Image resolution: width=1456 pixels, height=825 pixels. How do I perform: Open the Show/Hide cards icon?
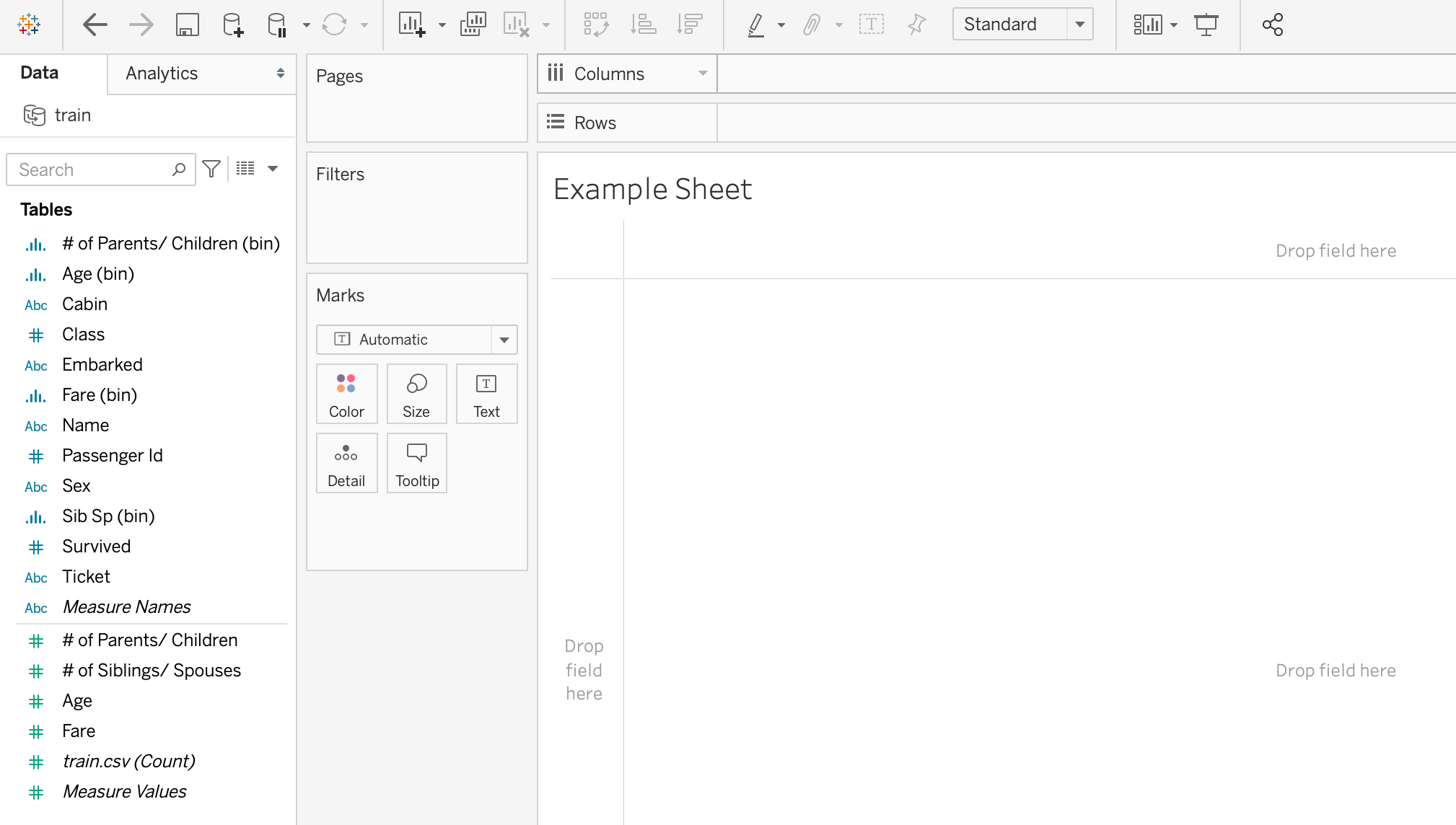pyautogui.click(x=1147, y=25)
